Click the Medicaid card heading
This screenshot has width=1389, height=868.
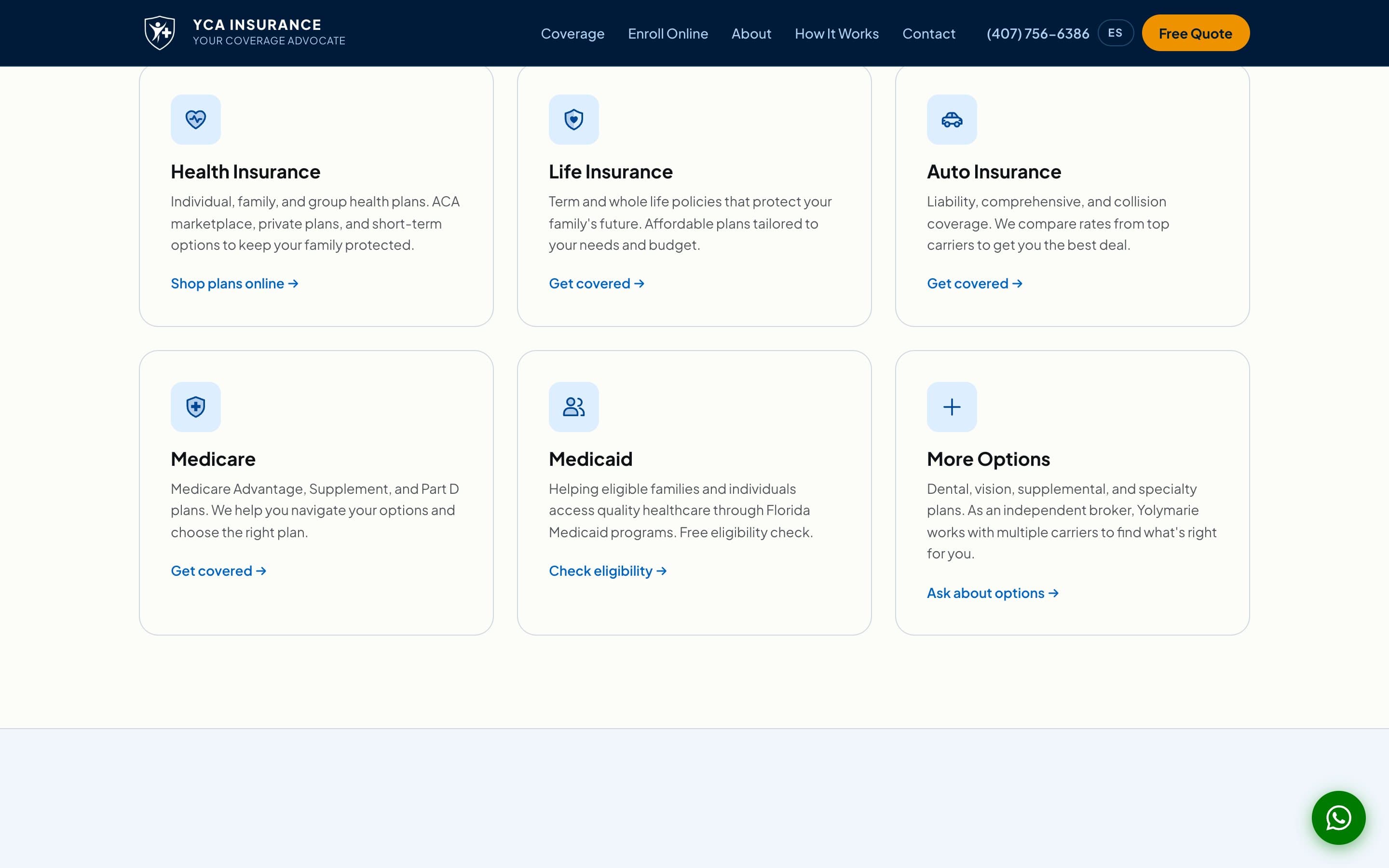pos(590,459)
